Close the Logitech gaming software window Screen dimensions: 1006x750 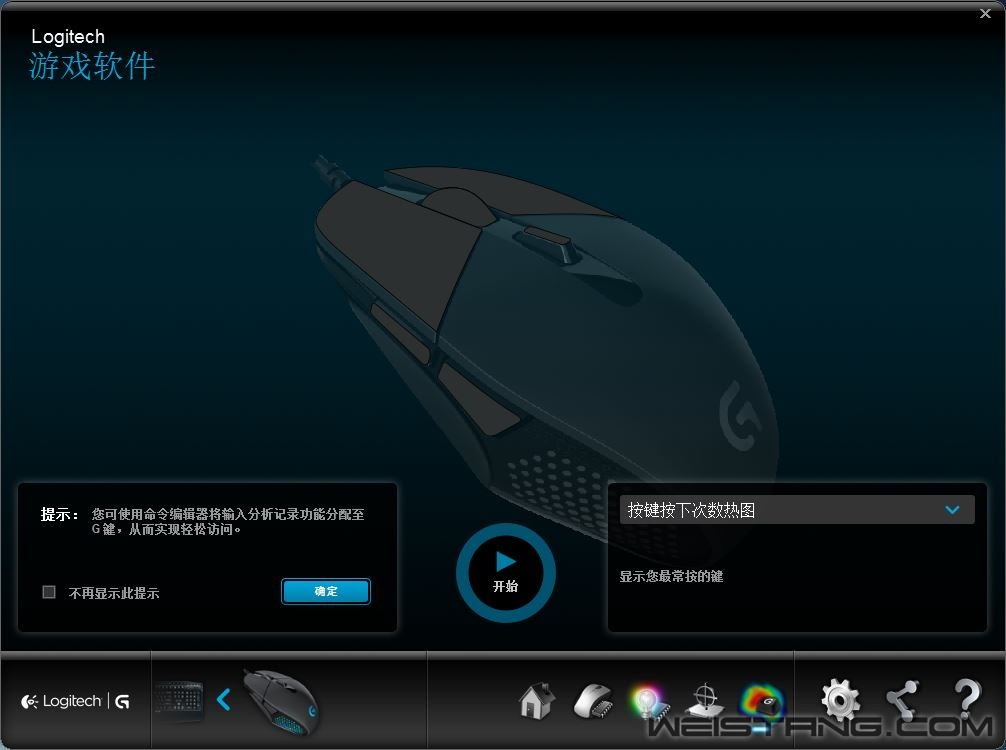click(x=985, y=13)
